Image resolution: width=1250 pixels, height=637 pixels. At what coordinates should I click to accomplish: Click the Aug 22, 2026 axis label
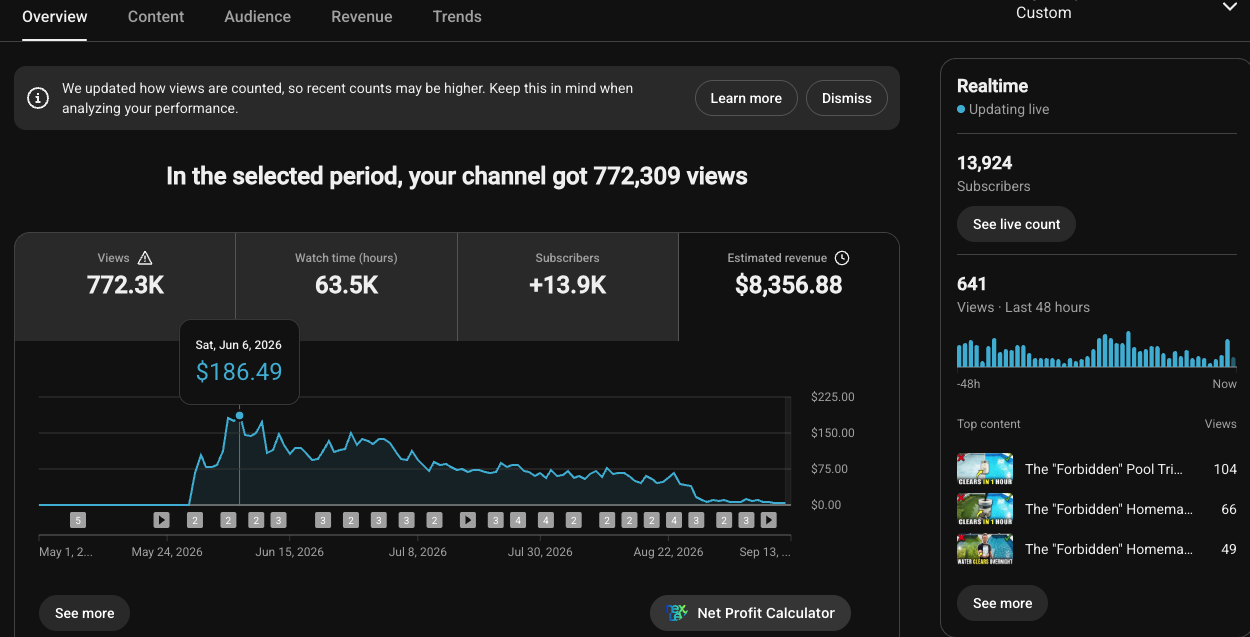tap(668, 552)
